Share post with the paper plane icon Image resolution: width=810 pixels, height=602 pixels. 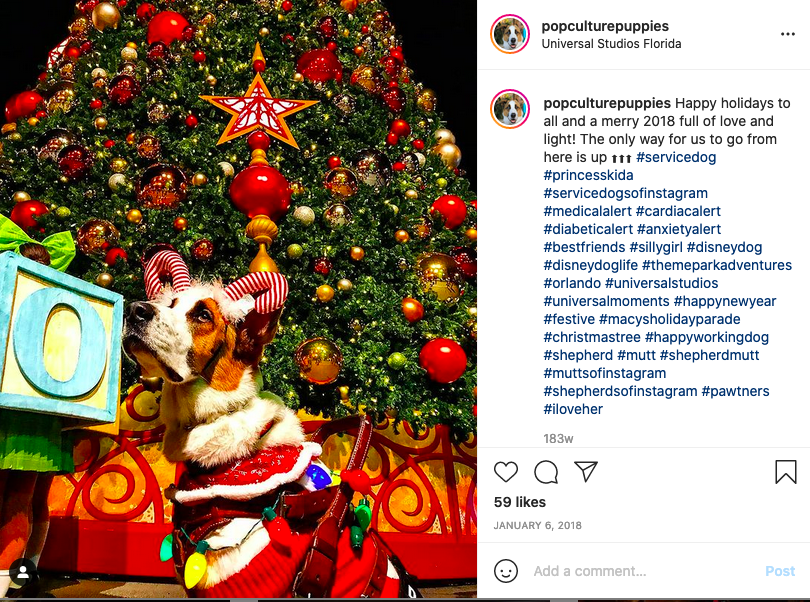pyautogui.click(x=586, y=471)
